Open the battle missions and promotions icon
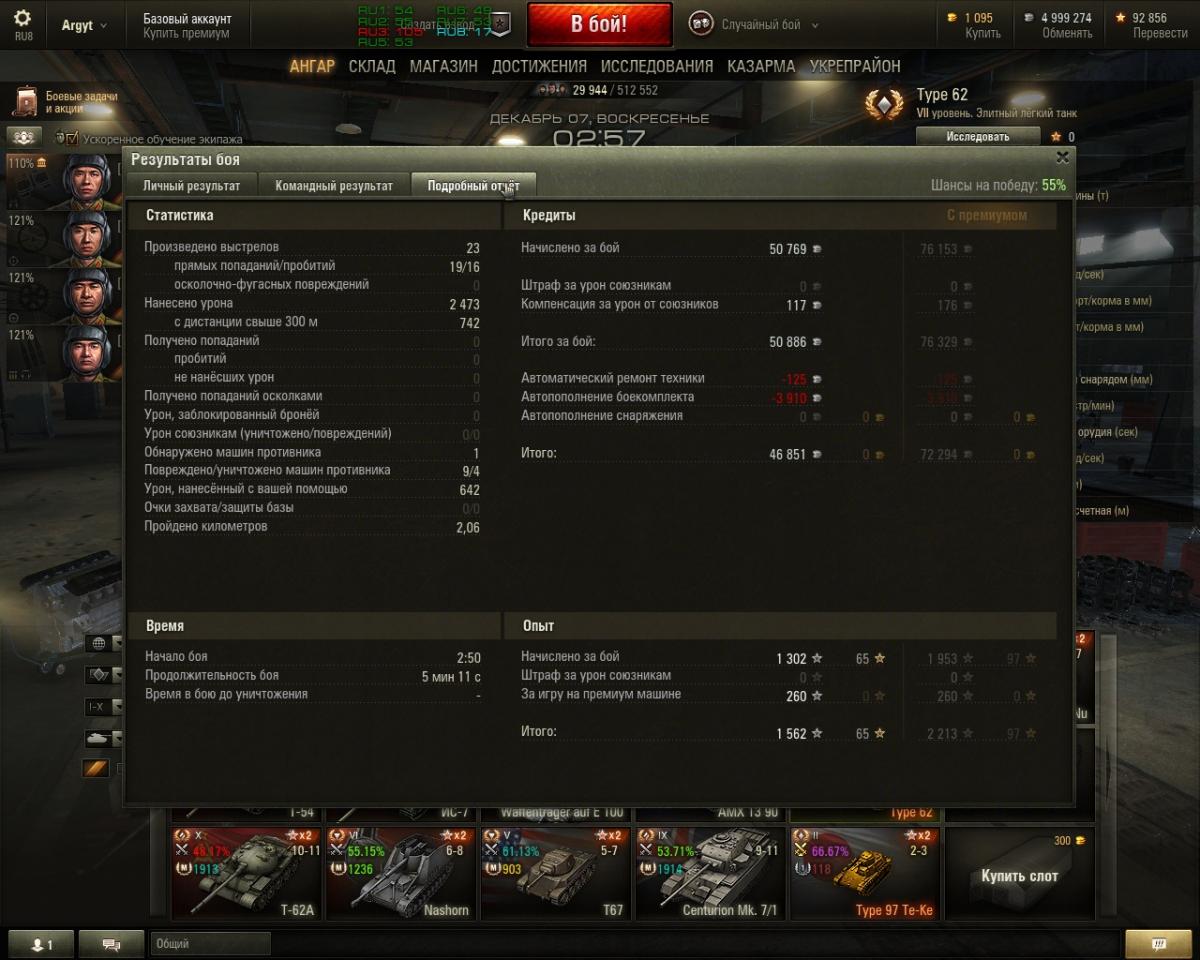The image size is (1200, 960). (x=26, y=101)
